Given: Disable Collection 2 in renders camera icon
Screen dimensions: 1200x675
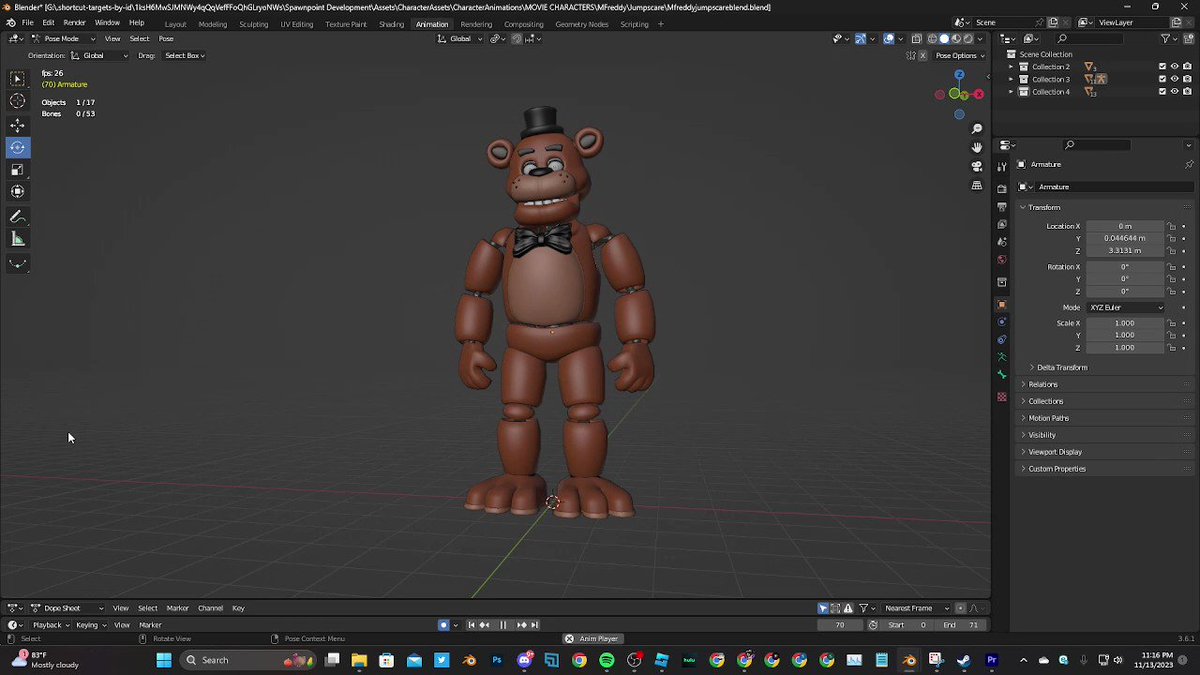Looking at the screenshot, I should (x=1187, y=67).
